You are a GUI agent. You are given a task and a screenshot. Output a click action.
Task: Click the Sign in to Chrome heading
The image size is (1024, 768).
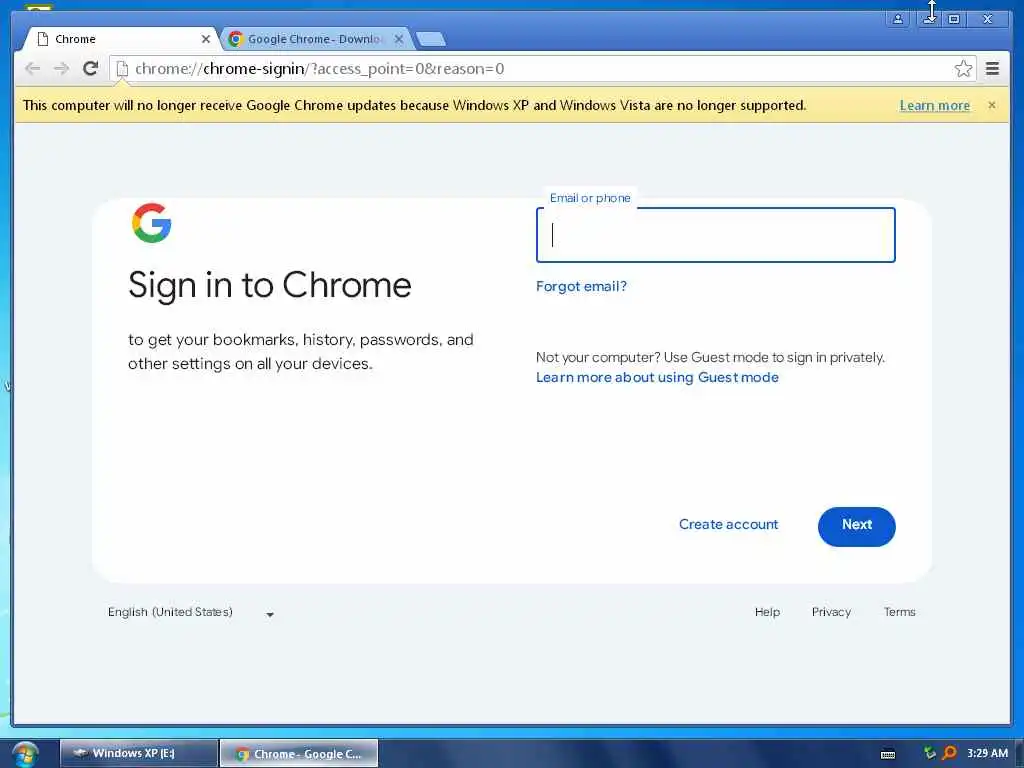270,285
